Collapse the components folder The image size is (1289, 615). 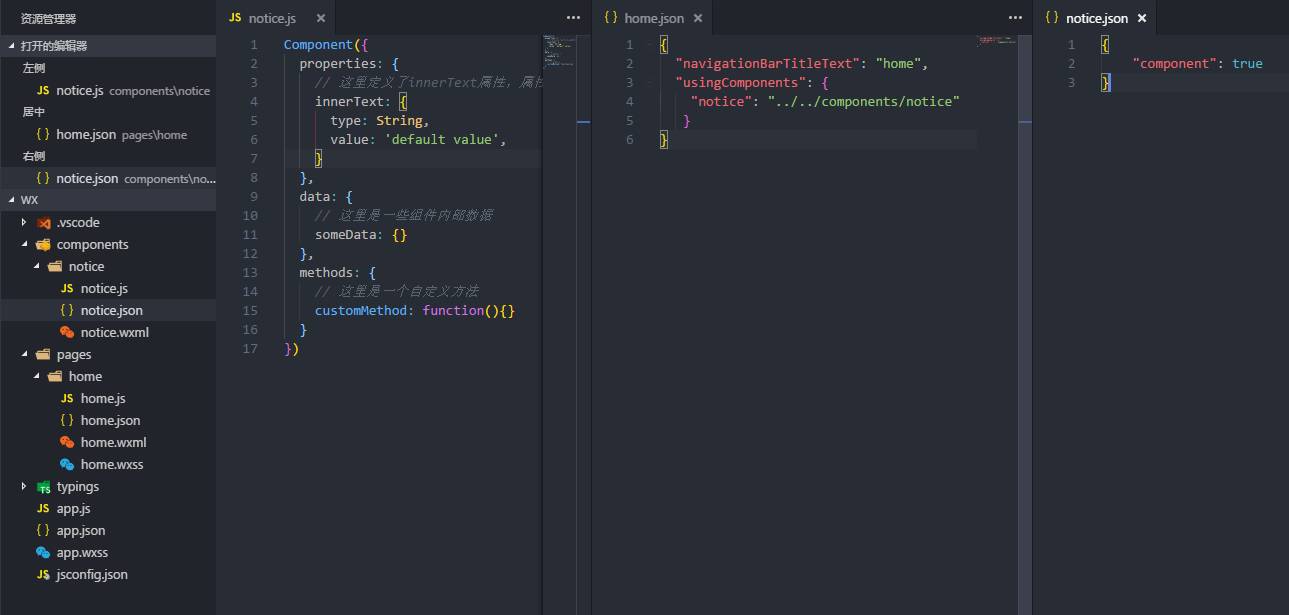coord(24,244)
